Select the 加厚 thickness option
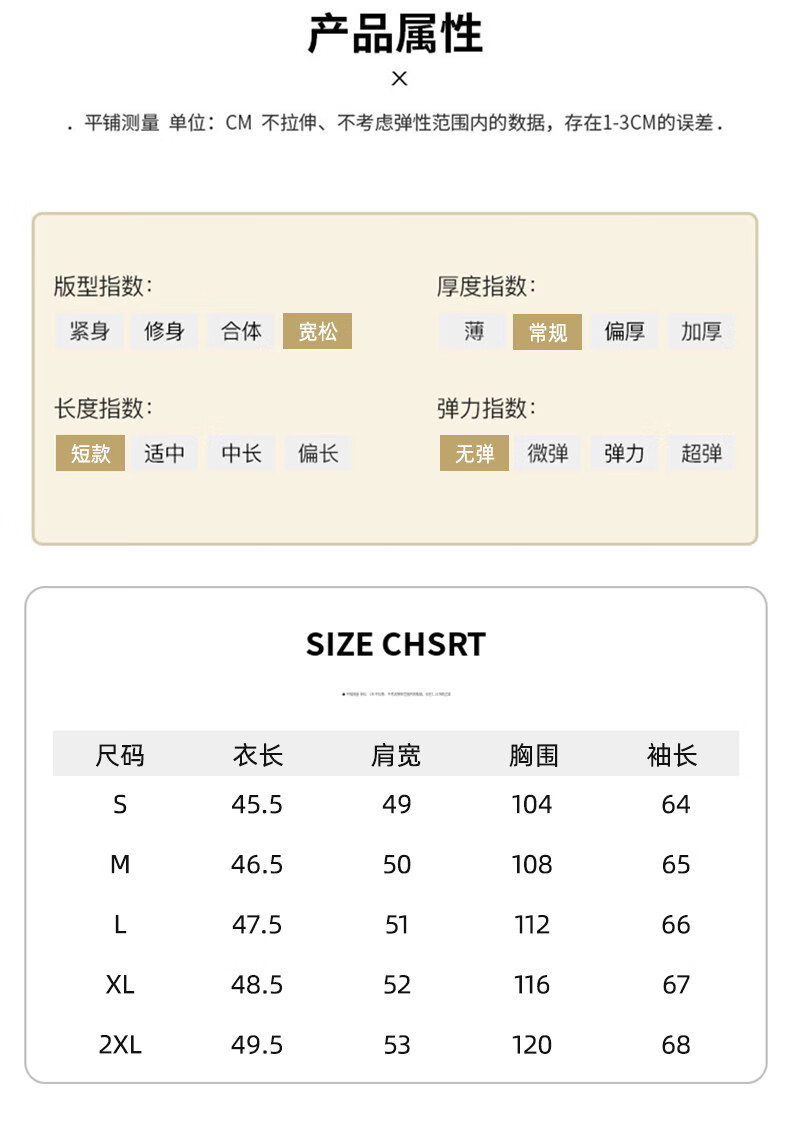Viewport: 790px width, 1124px height. tap(702, 331)
